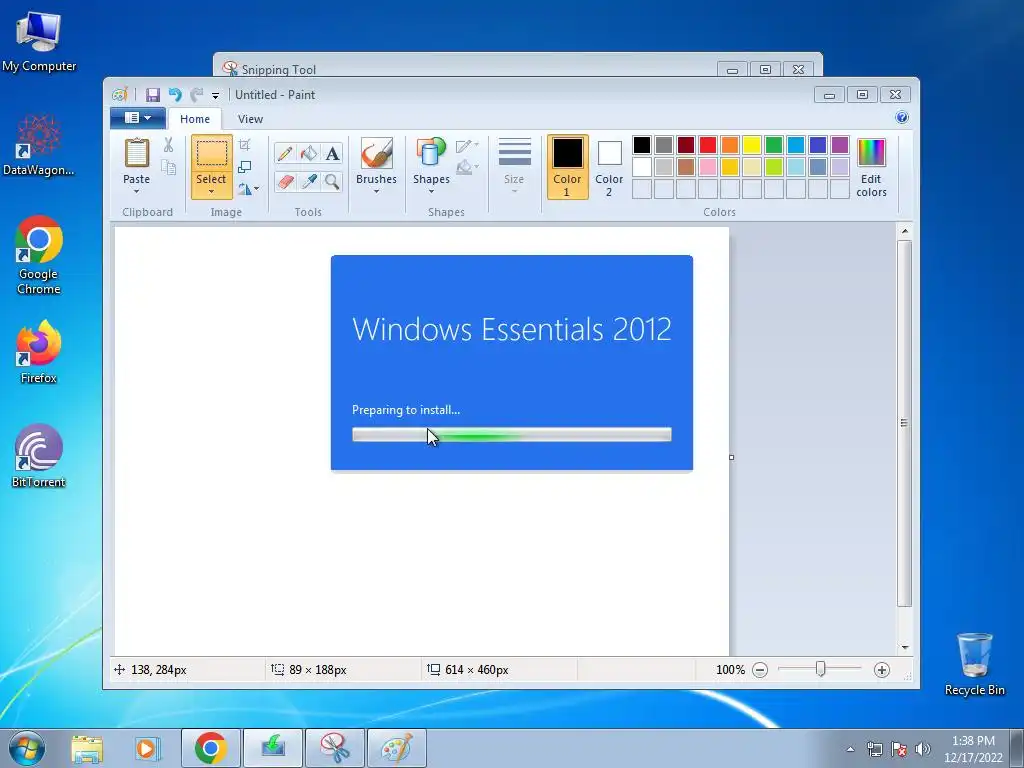Select Color 1 foreground button
This screenshot has width=1024, height=768.
click(x=568, y=167)
